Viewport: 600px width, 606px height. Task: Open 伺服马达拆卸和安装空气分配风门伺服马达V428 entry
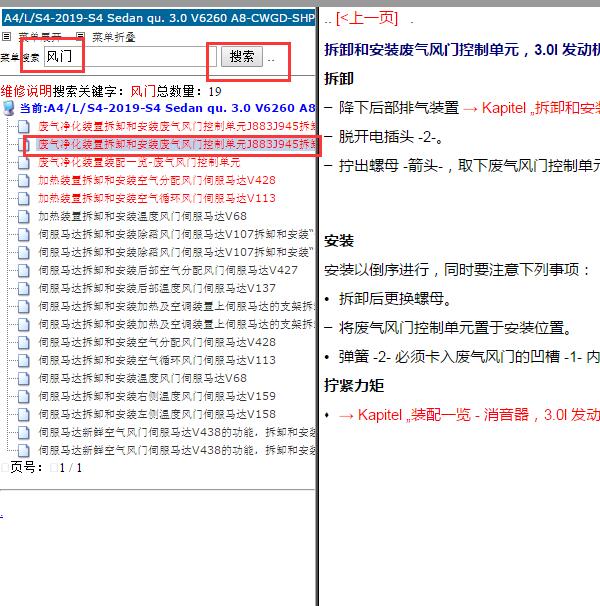157,342
